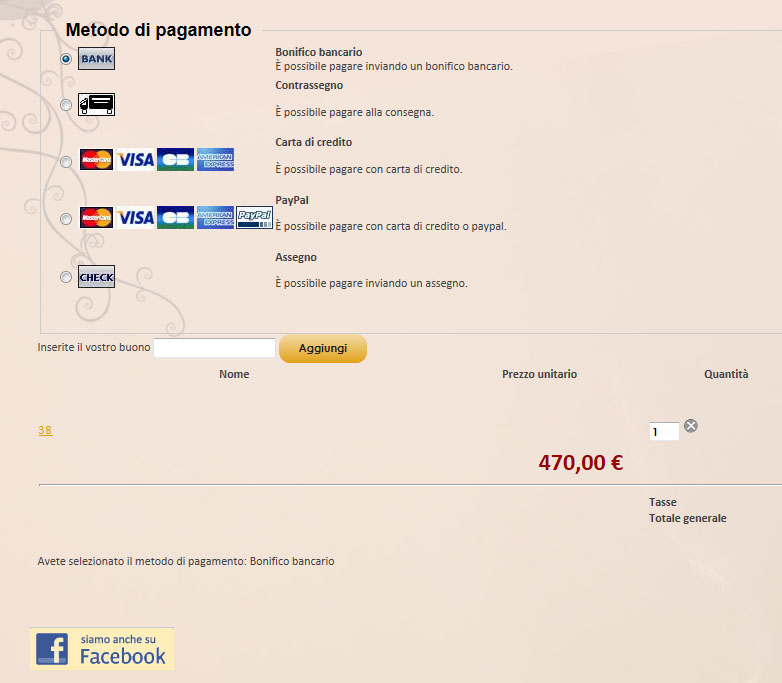This screenshot has height=683, width=782.
Task: Select the Contrassegno radio button
Action: tap(66, 105)
